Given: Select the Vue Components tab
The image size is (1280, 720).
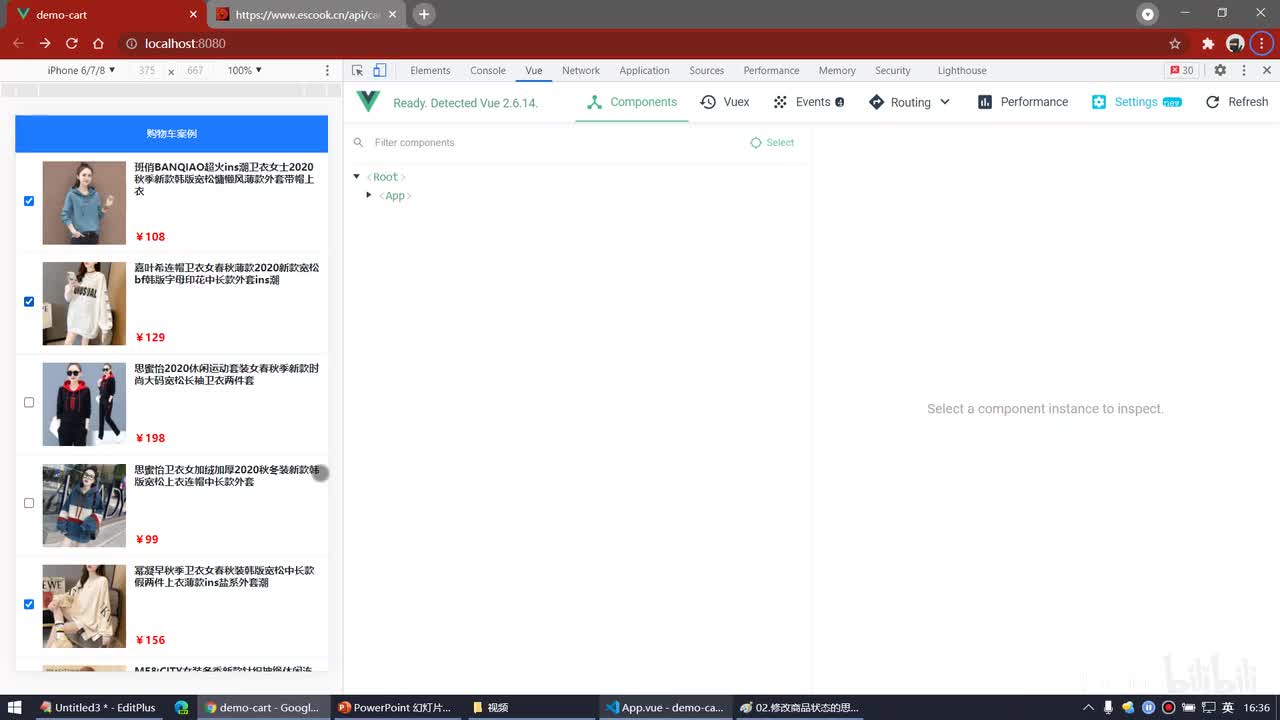Looking at the screenshot, I should pyautogui.click(x=632, y=102).
